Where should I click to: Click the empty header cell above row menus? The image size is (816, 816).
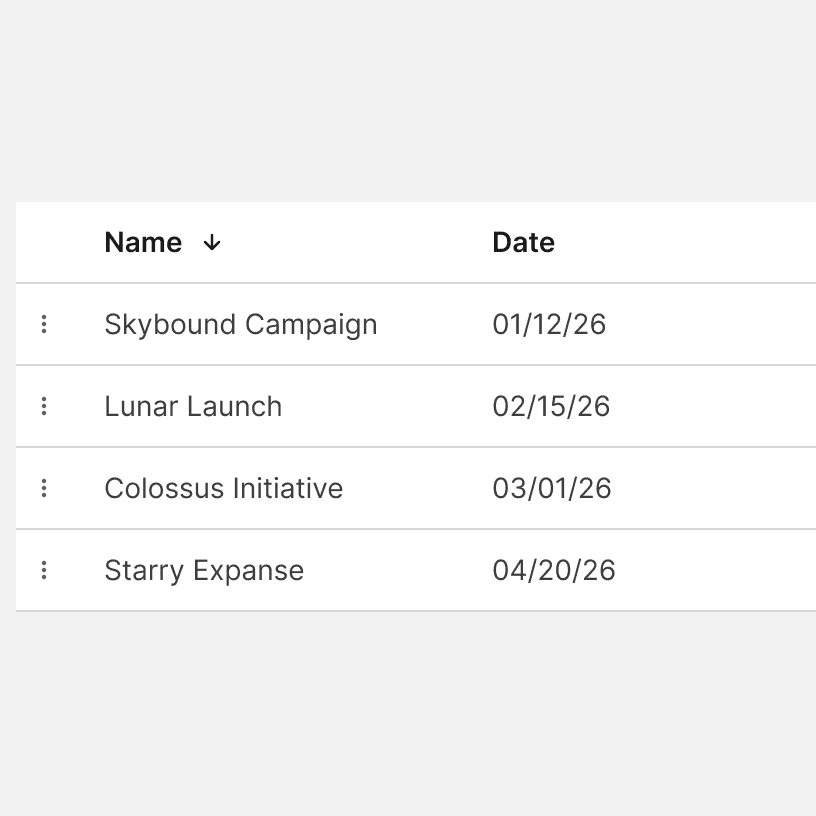pyautogui.click(x=44, y=242)
